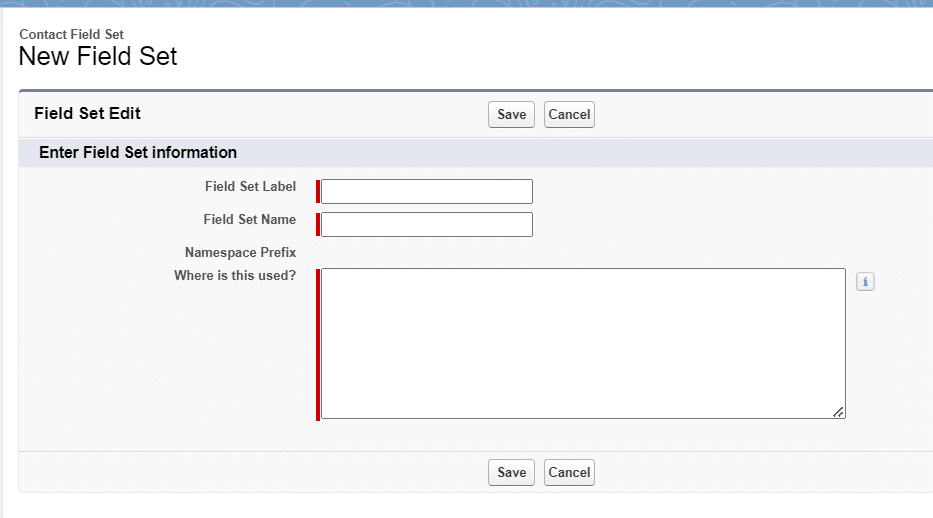Screen dimensions: 933x518
Task: Click the 'Enter Field Set information' section header
Action: [138, 153]
